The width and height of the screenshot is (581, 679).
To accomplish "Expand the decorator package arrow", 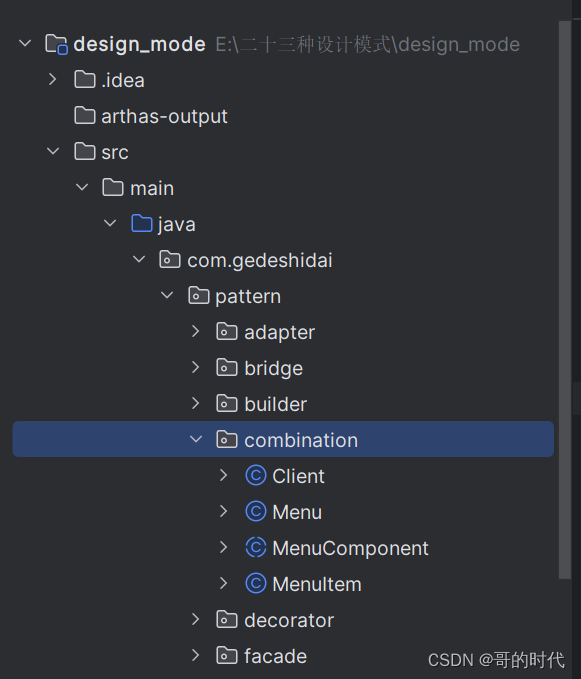I will pos(196,620).
